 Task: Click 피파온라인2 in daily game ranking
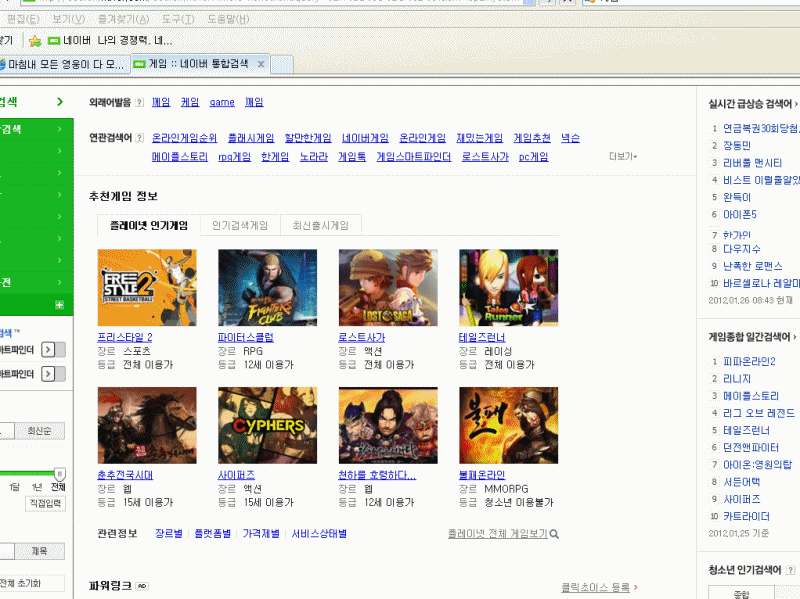[x=749, y=362]
